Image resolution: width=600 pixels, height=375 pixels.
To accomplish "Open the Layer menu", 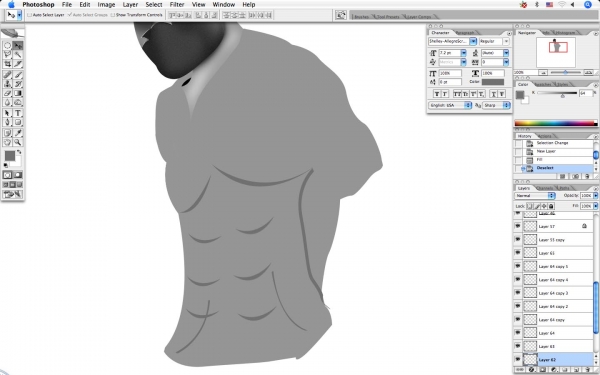I will coord(130,5).
